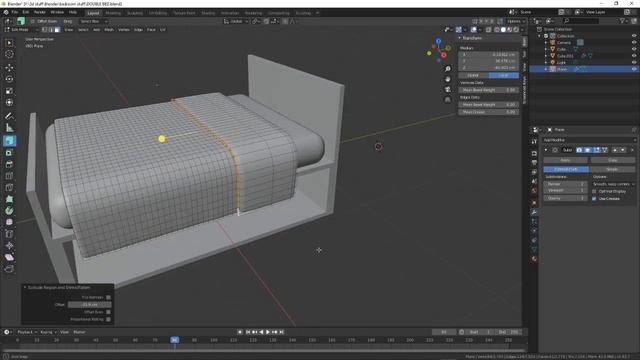Select the Shrink/Fatten tool
Viewport: 640px width, 360px height.
(x=9, y=245)
